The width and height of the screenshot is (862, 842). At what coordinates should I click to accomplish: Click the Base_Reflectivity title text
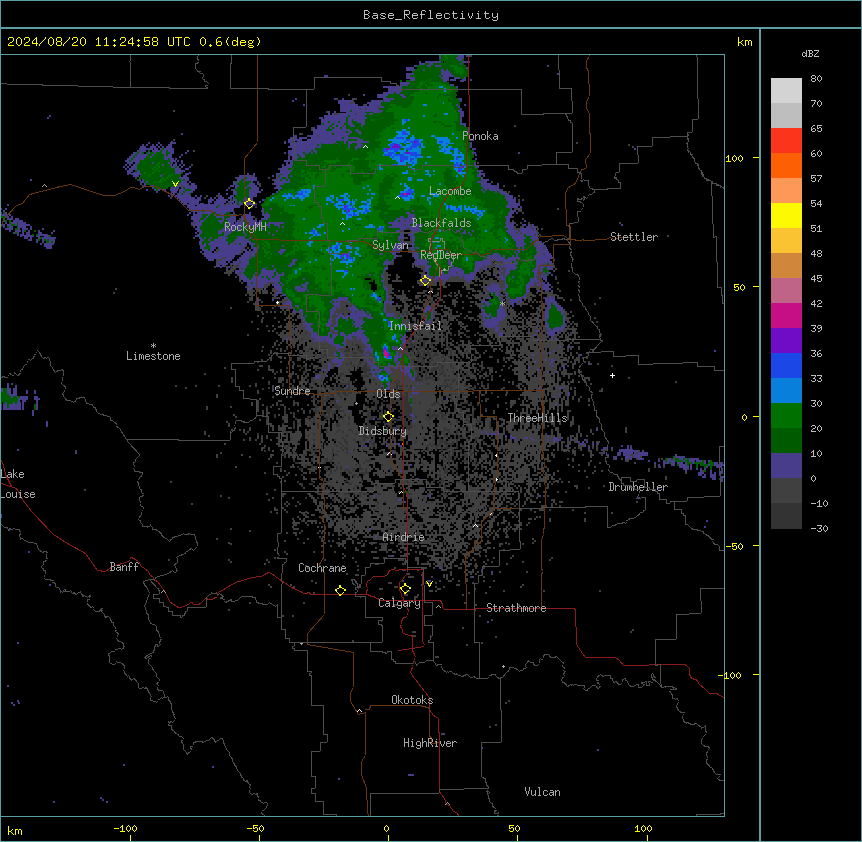tap(431, 15)
